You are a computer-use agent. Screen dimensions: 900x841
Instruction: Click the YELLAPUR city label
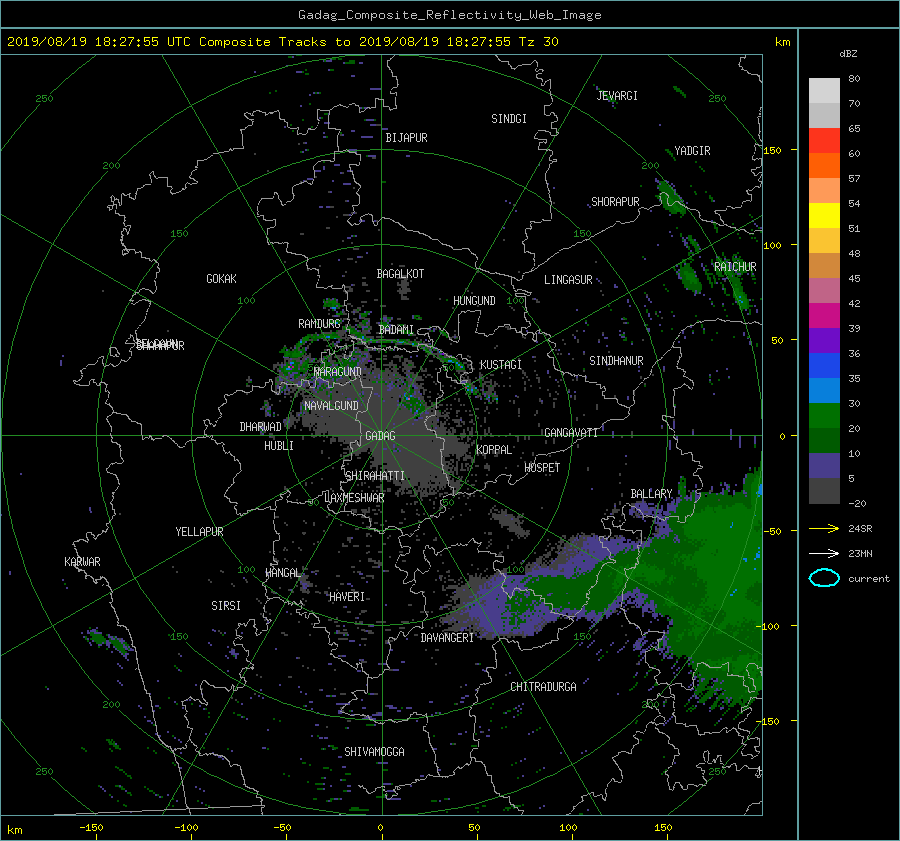(x=199, y=532)
